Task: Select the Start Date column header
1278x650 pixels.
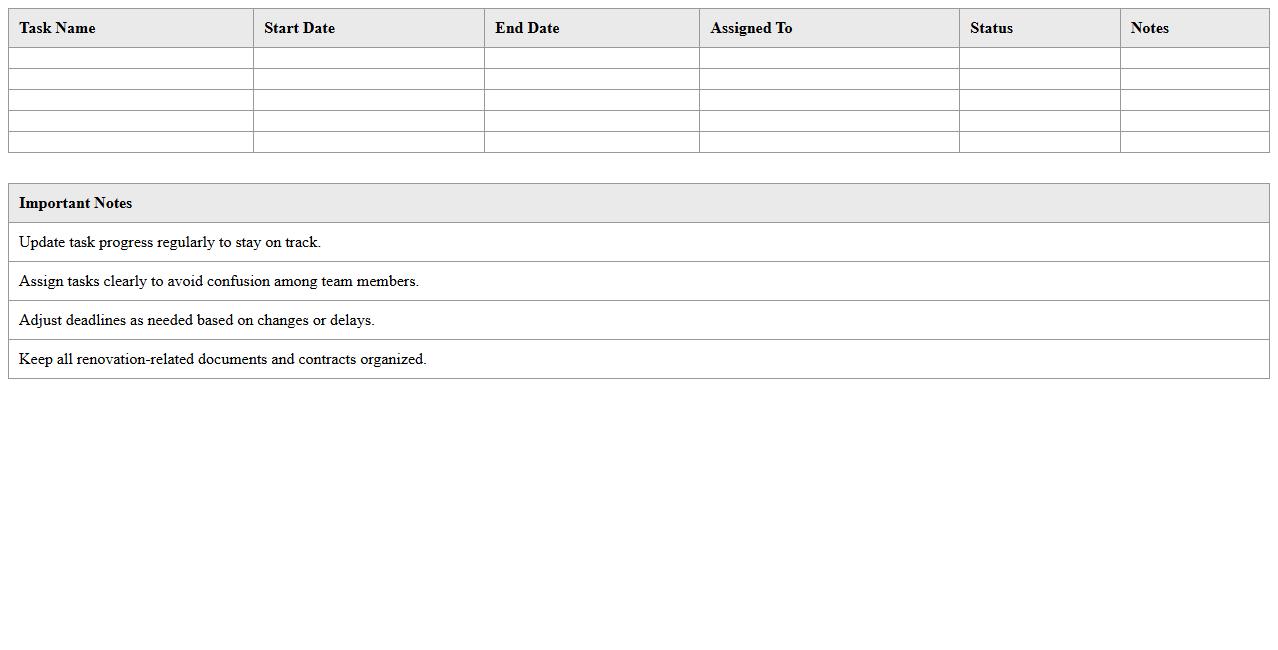Action: [299, 28]
